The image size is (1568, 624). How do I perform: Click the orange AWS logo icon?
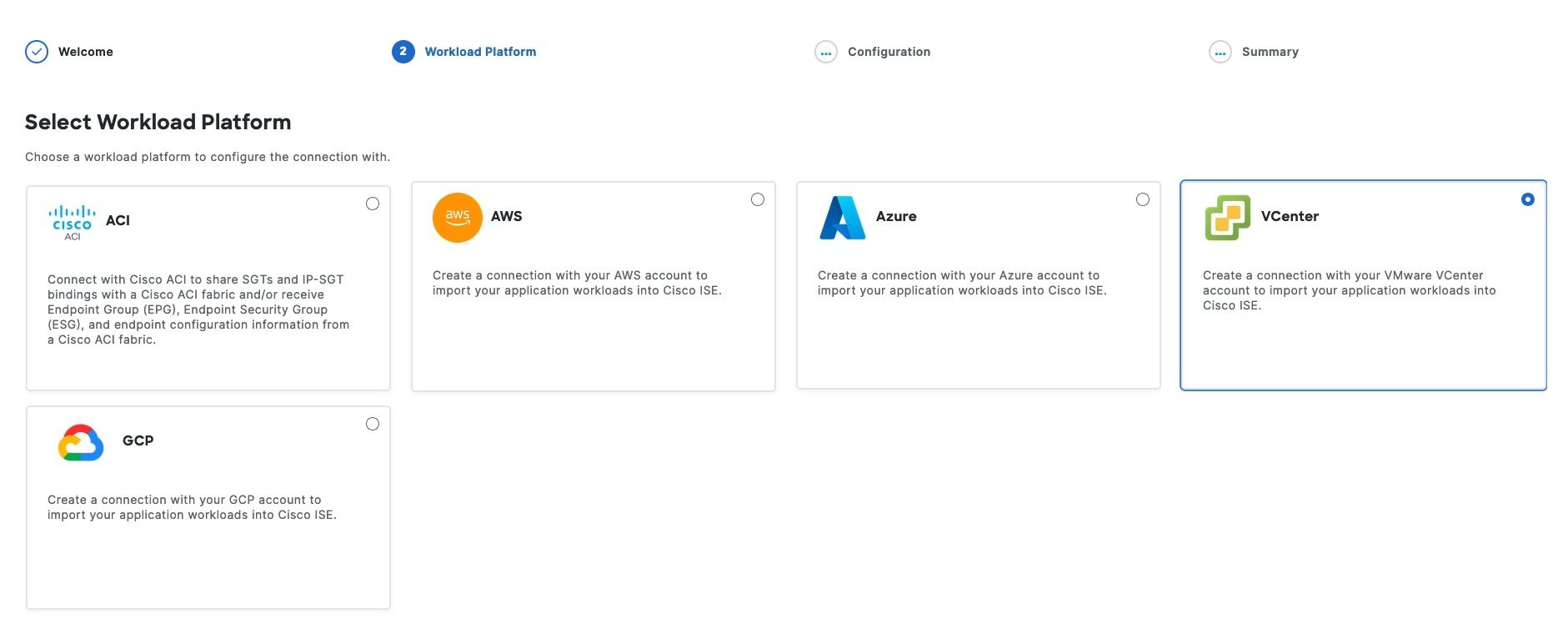tap(457, 218)
